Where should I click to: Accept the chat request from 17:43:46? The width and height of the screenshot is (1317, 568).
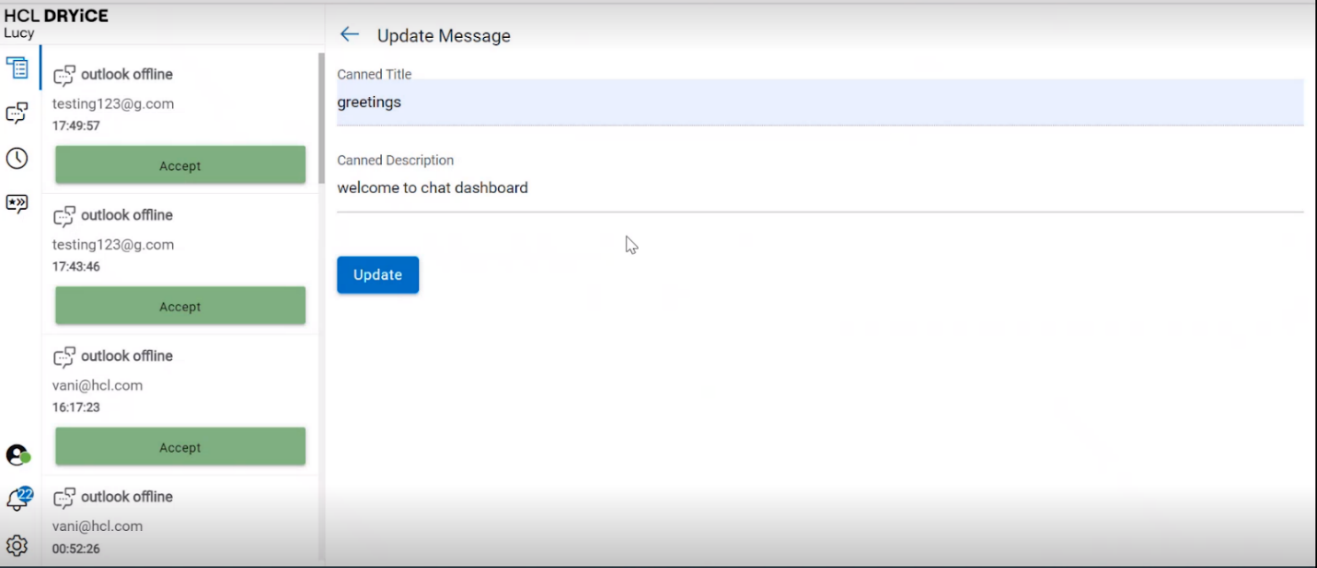pos(180,306)
